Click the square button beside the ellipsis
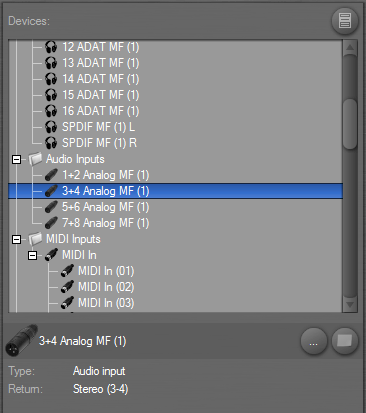Viewport: 366px width, 413px height. [x=345, y=341]
